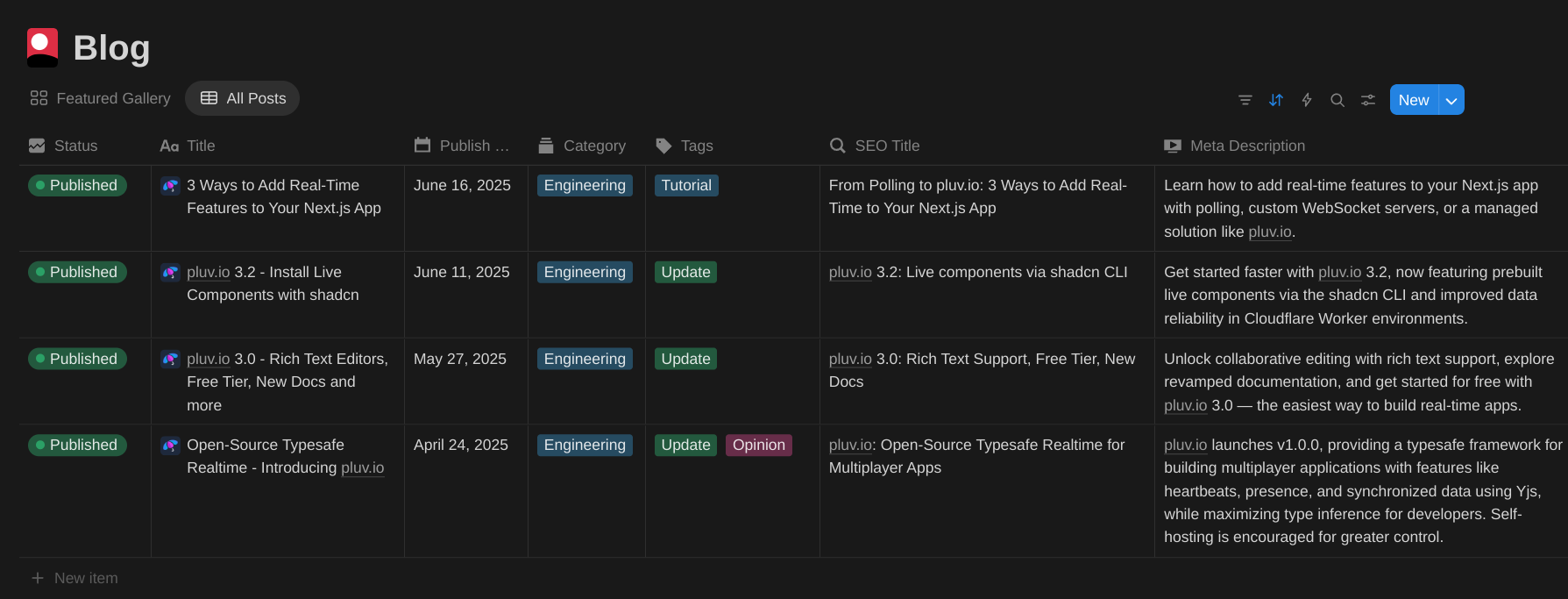Viewport: 1568px width, 599px height.
Task: Click Update tag in pluv.io 3.2 row
Action: [685, 272]
